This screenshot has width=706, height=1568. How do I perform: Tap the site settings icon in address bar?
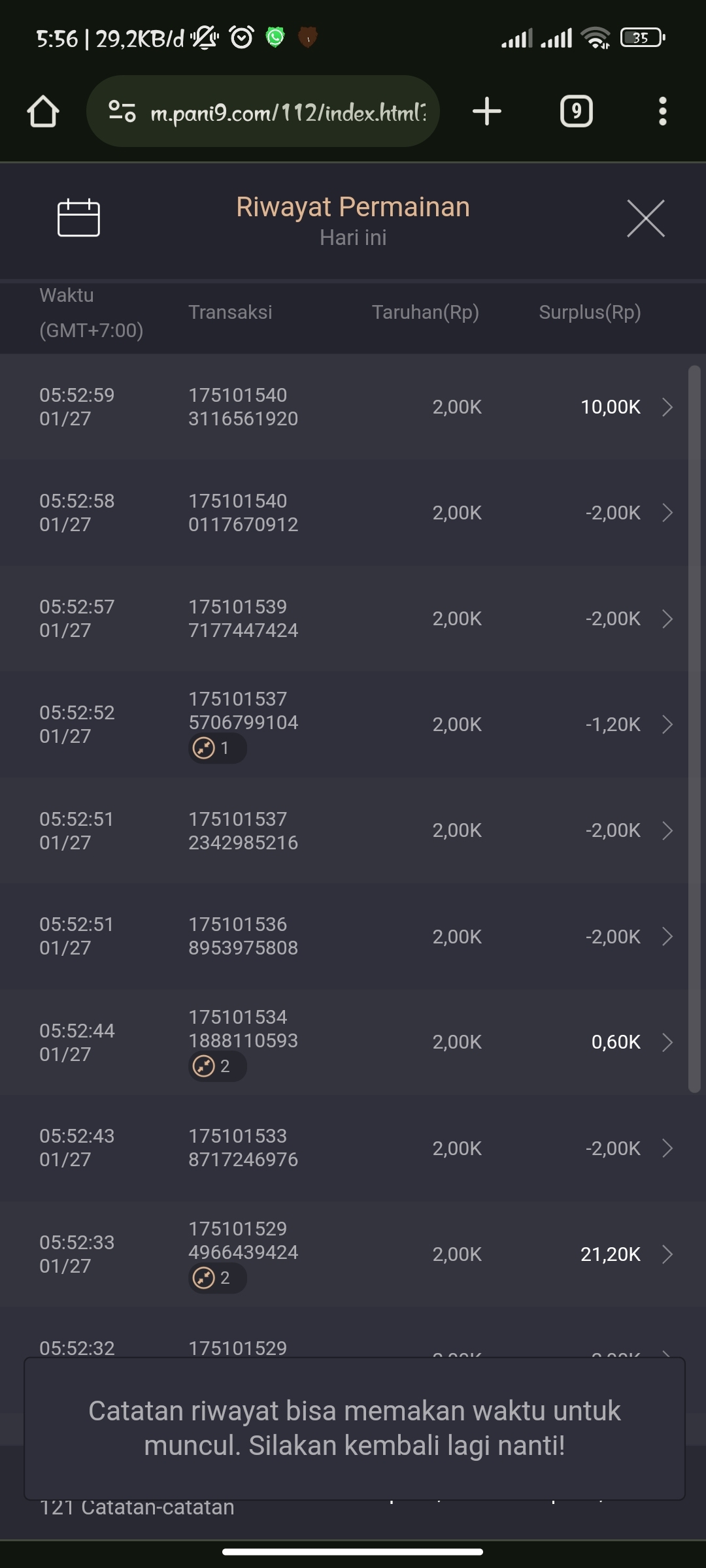point(122,111)
